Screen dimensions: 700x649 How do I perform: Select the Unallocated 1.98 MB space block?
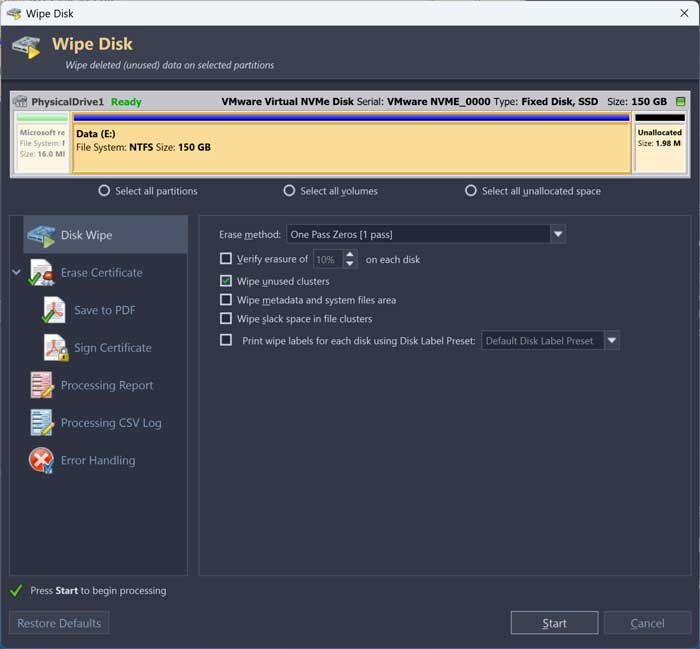click(660, 143)
